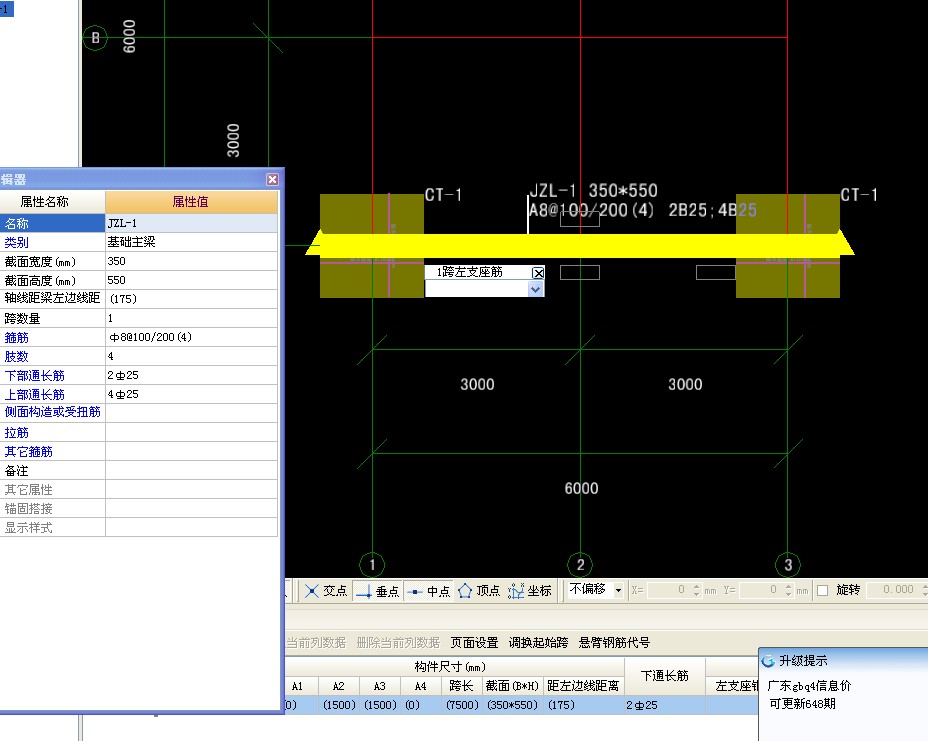Click the table cell 2Φ25 under 下通长筋

click(665, 705)
